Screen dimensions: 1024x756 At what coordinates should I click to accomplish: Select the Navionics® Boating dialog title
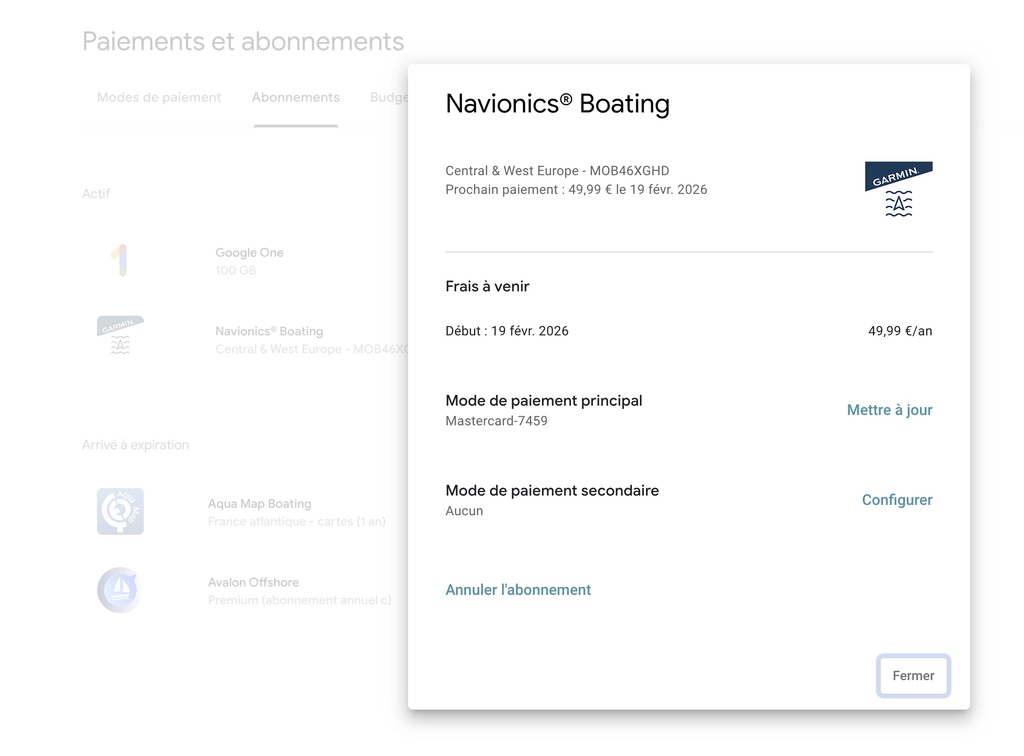pyautogui.click(x=558, y=104)
